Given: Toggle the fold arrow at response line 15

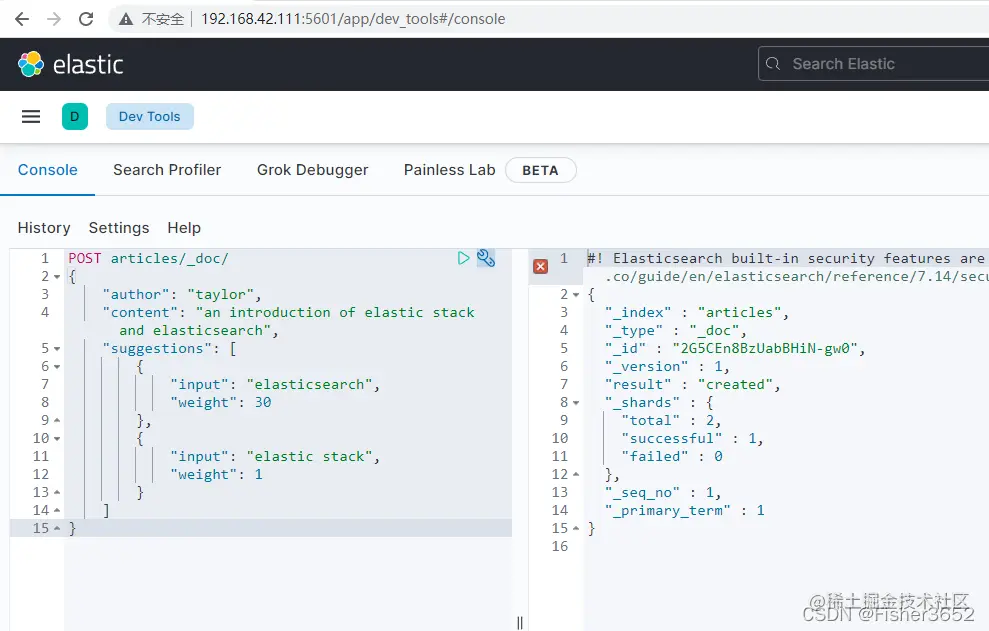Looking at the screenshot, I should (x=576, y=528).
